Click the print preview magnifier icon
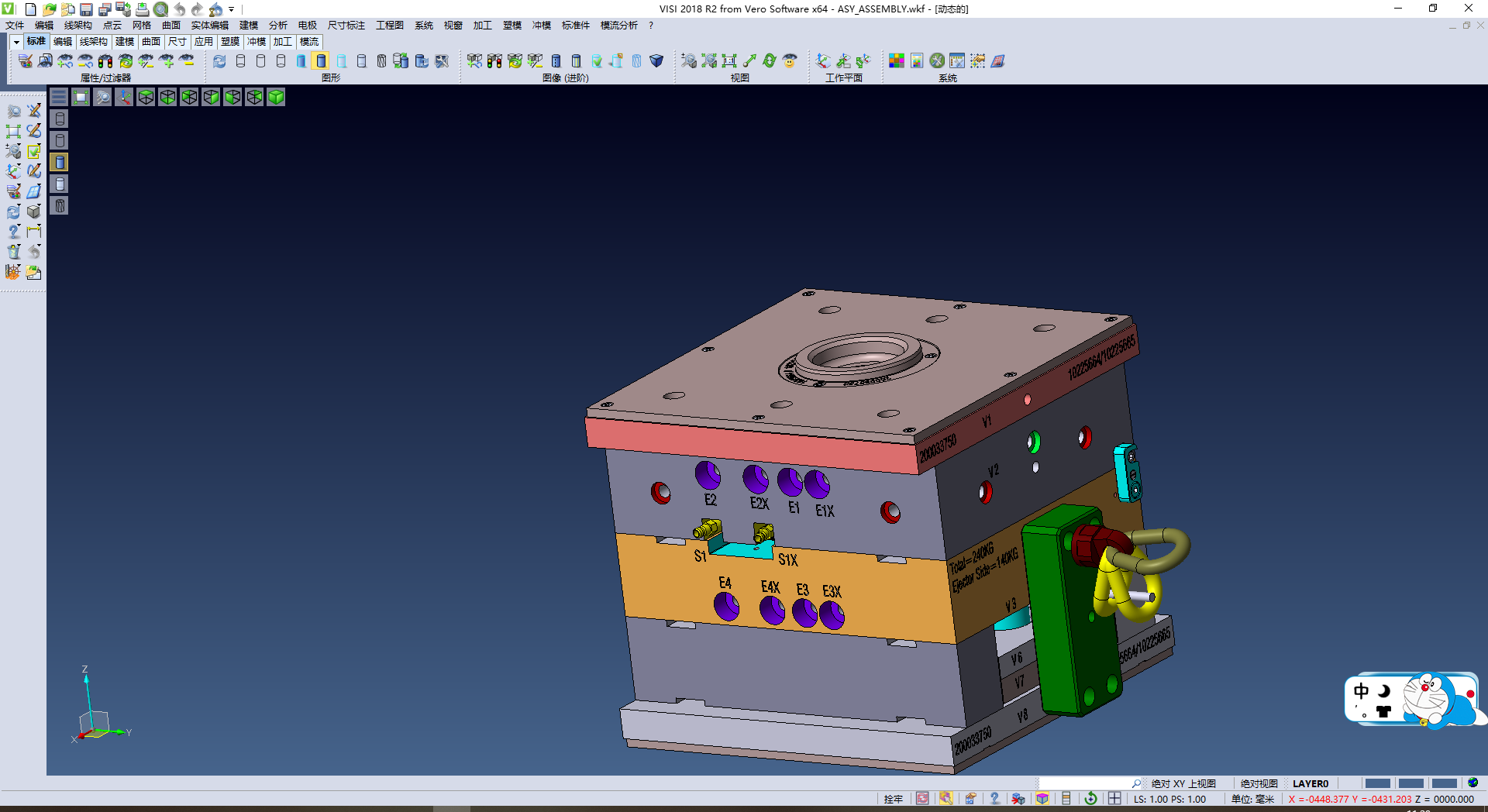The width and height of the screenshot is (1488, 812). coord(160,9)
